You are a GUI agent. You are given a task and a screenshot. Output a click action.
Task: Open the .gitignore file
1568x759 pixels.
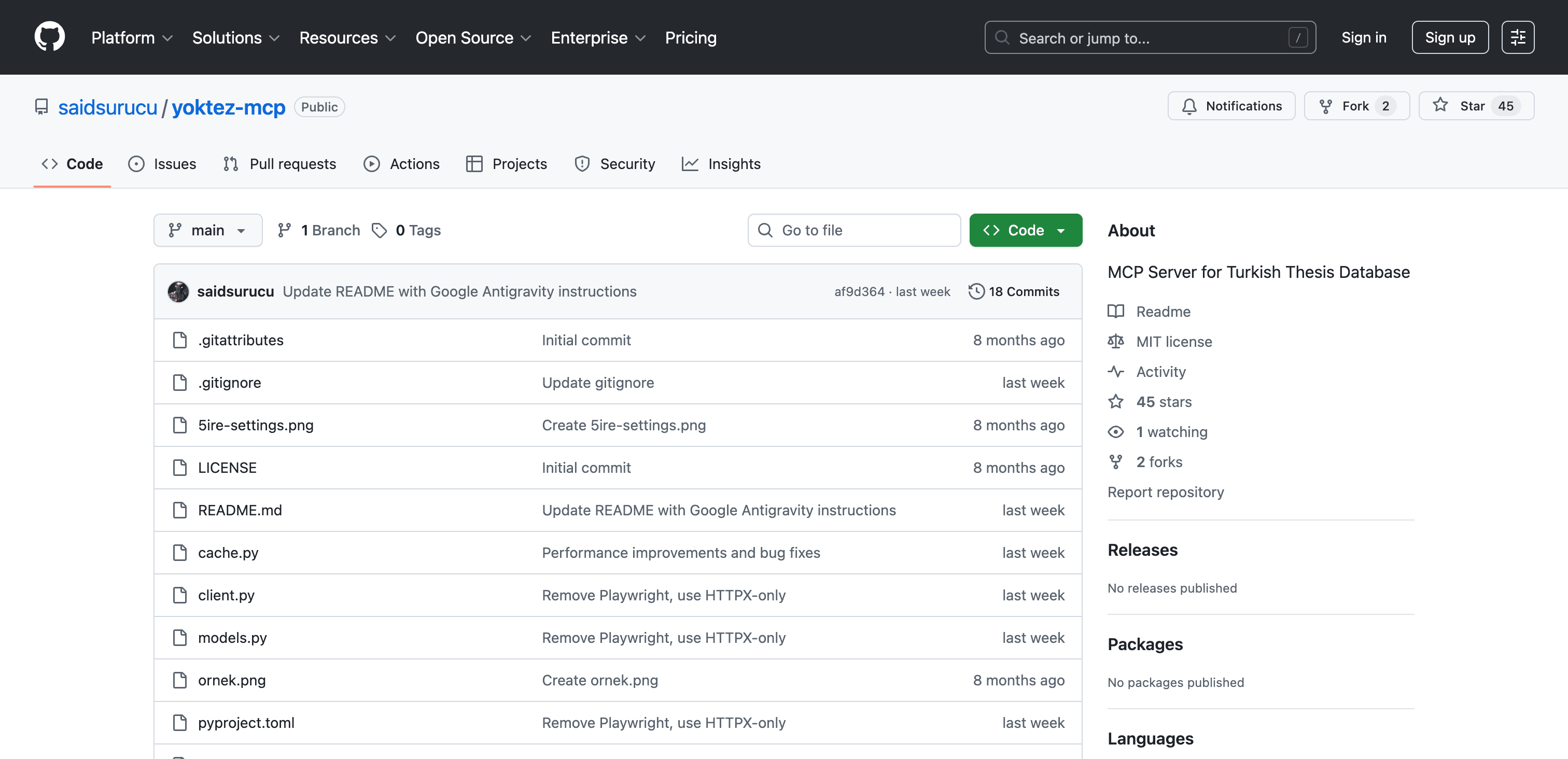[x=230, y=383]
